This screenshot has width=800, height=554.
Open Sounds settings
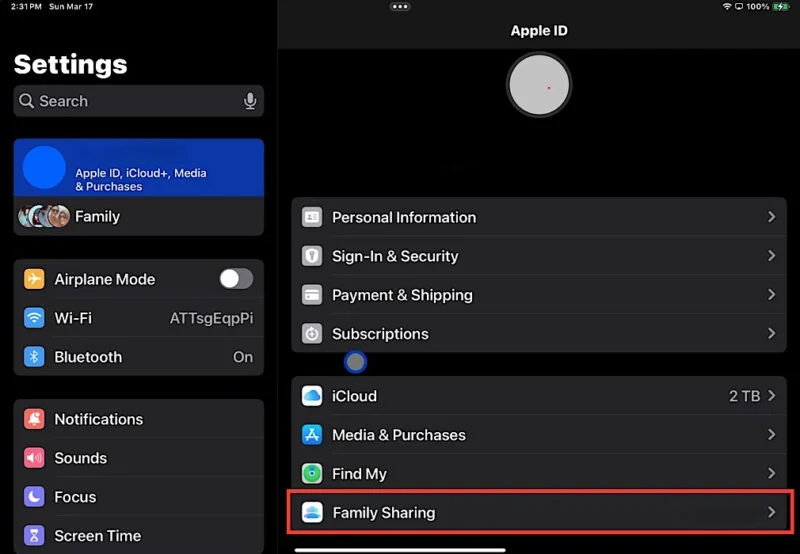139,458
